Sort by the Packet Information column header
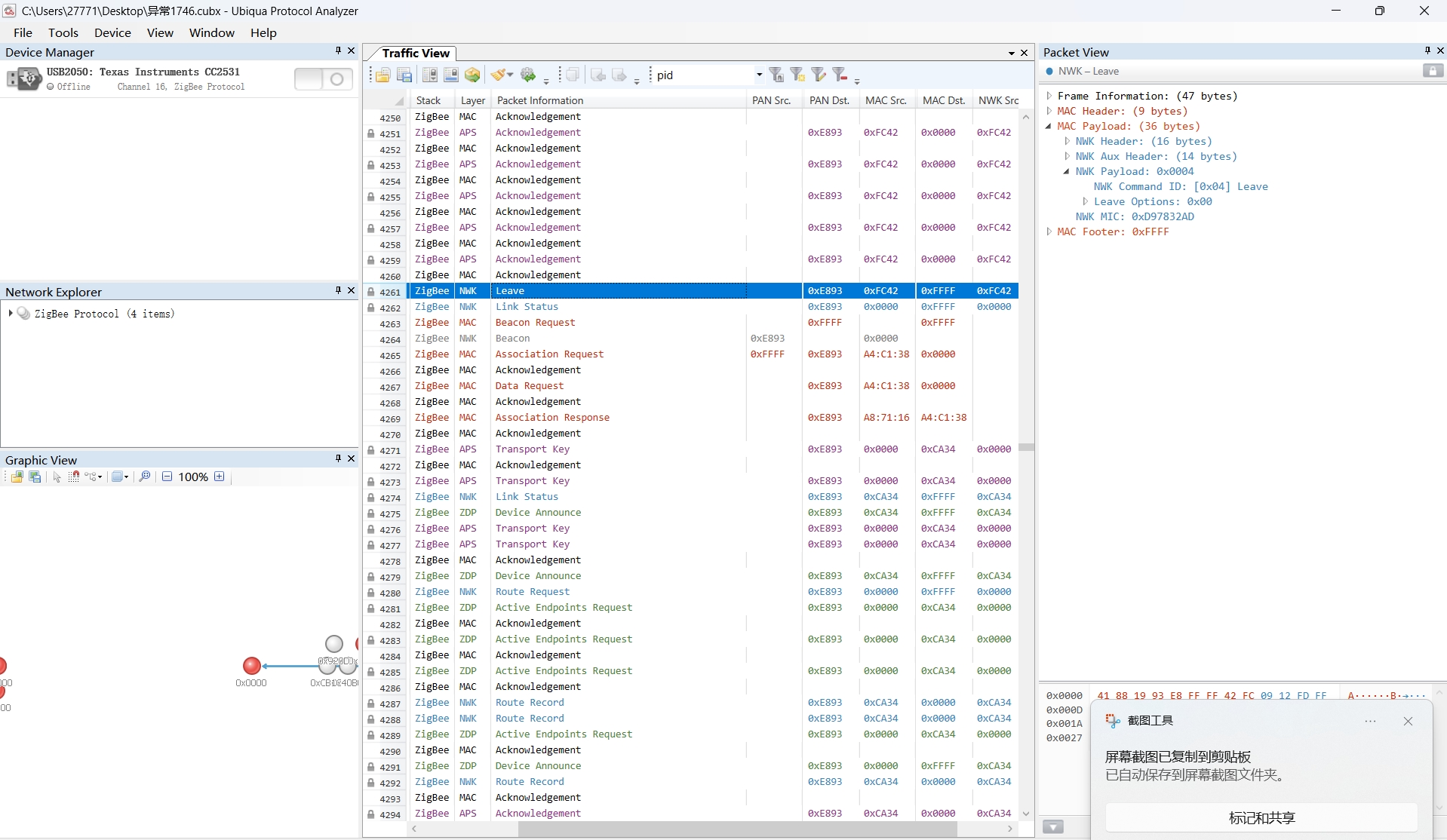The width and height of the screenshot is (1447, 840). click(619, 100)
